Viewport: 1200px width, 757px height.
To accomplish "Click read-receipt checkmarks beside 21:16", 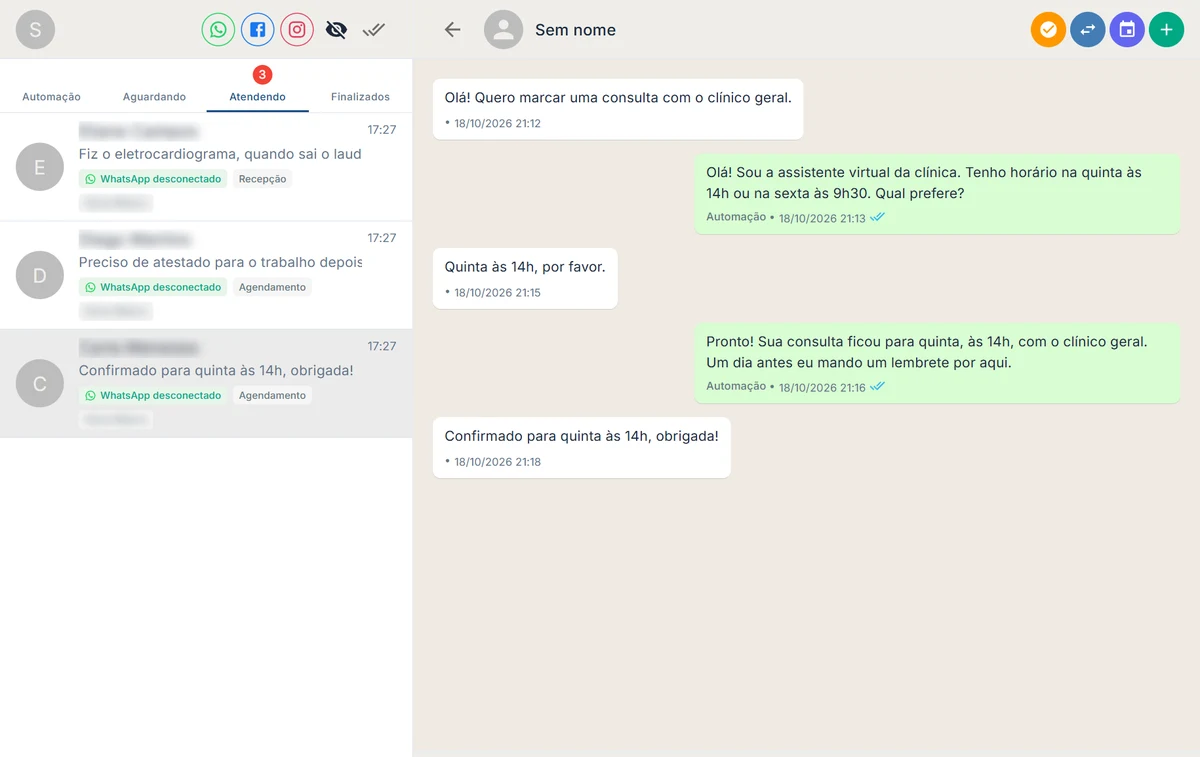I will (x=877, y=386).
